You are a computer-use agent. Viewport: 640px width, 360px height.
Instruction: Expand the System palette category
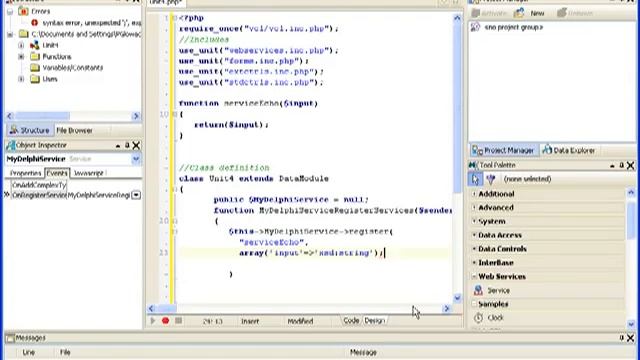coord(474,222)
